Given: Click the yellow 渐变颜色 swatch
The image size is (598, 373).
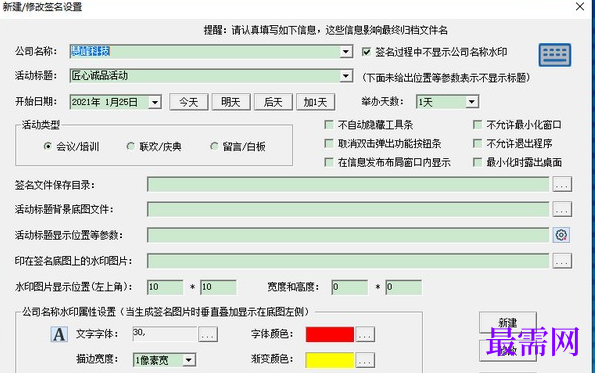Looking at the screenshot, I should pos(330,360).
